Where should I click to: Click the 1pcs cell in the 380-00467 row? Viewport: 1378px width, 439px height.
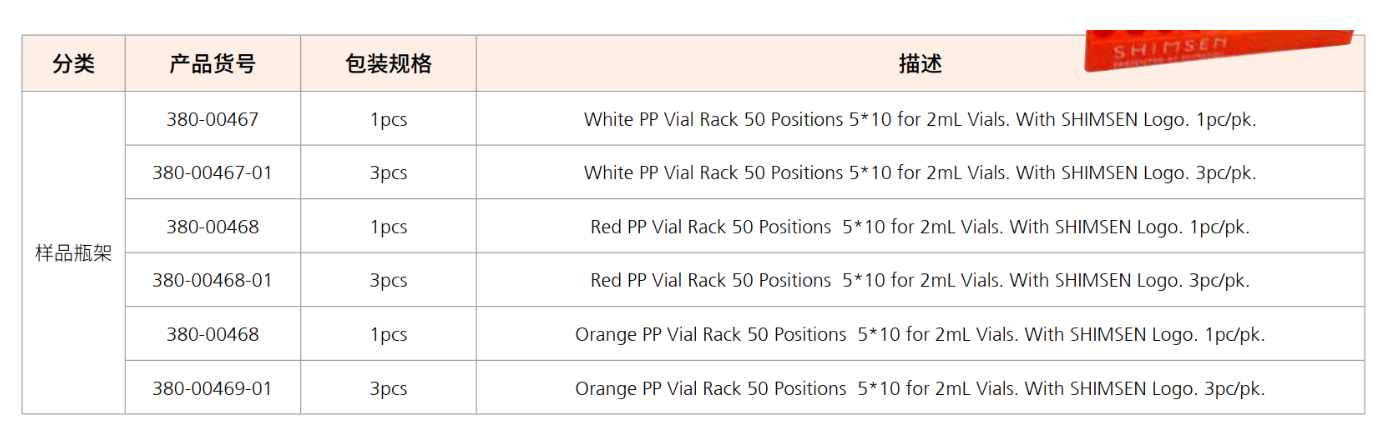click(388, 119)
